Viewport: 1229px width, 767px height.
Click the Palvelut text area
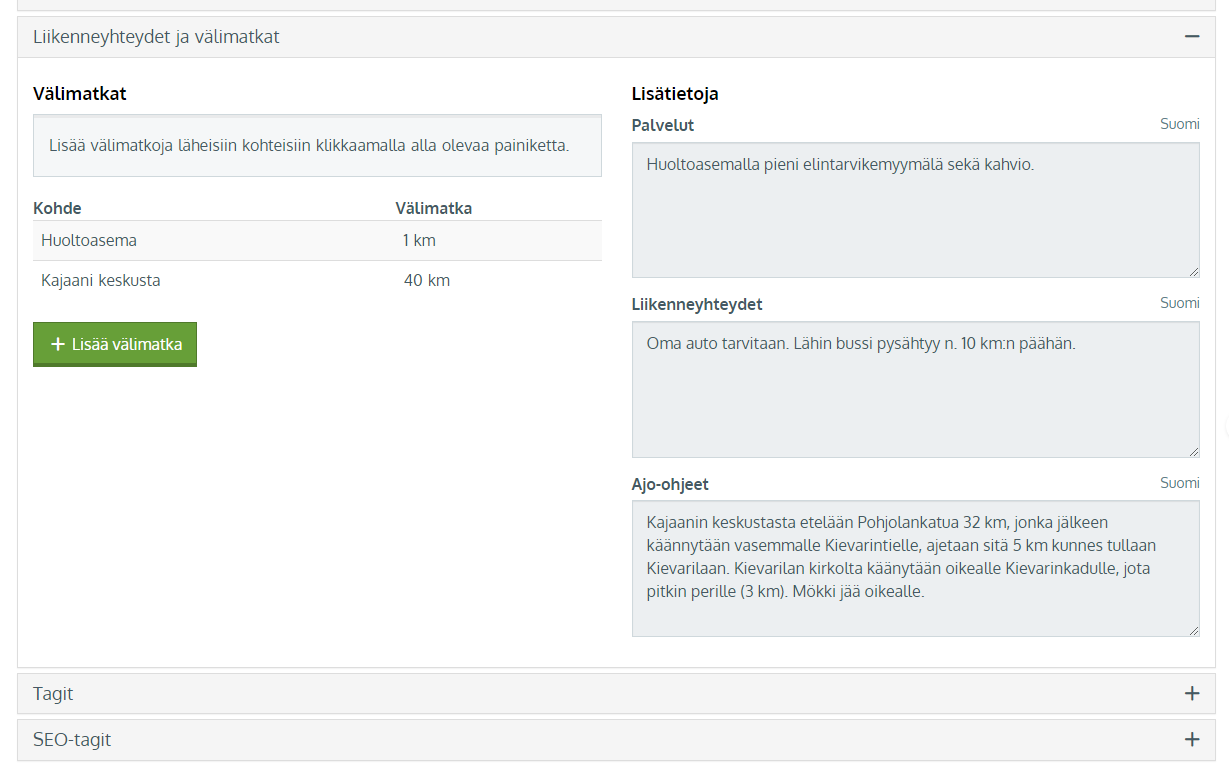point(916,210)
